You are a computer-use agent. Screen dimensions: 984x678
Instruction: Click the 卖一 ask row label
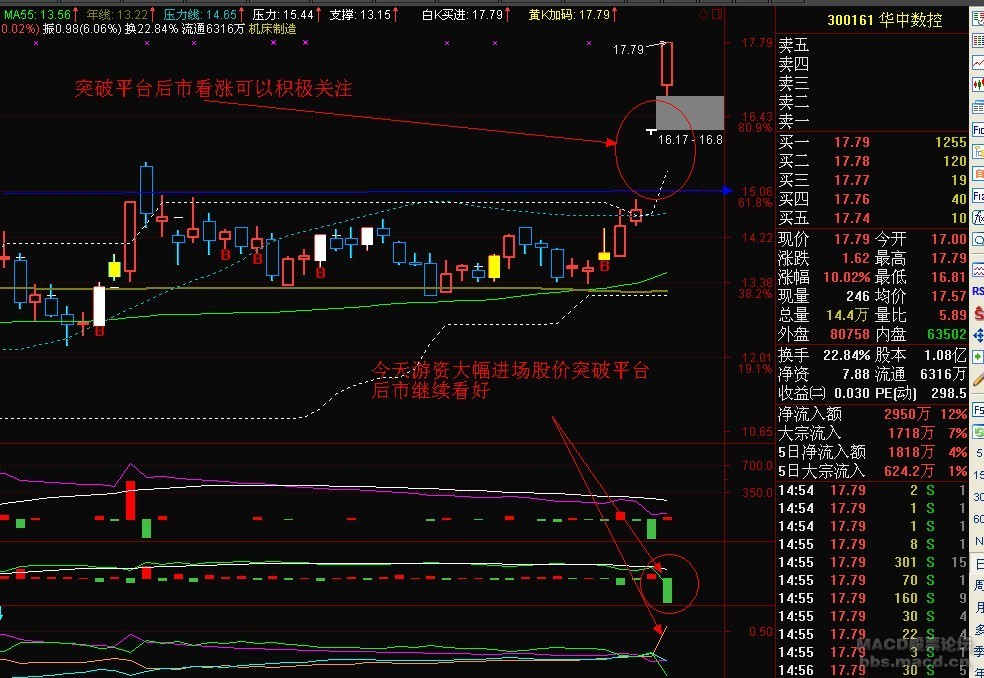point(794,120)
